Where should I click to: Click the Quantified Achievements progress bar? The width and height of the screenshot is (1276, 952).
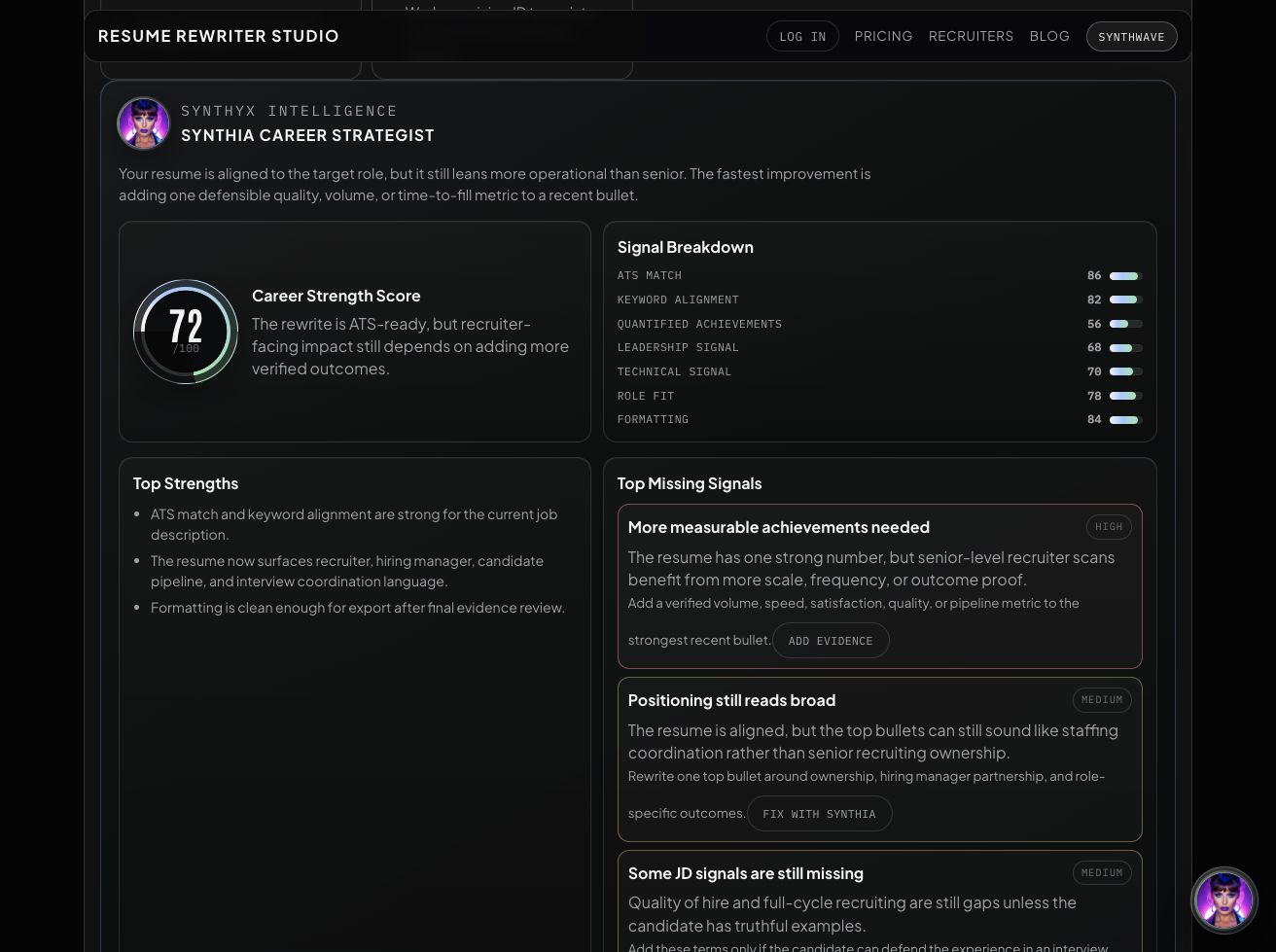pyautogui.click(x=1125, y=324)
